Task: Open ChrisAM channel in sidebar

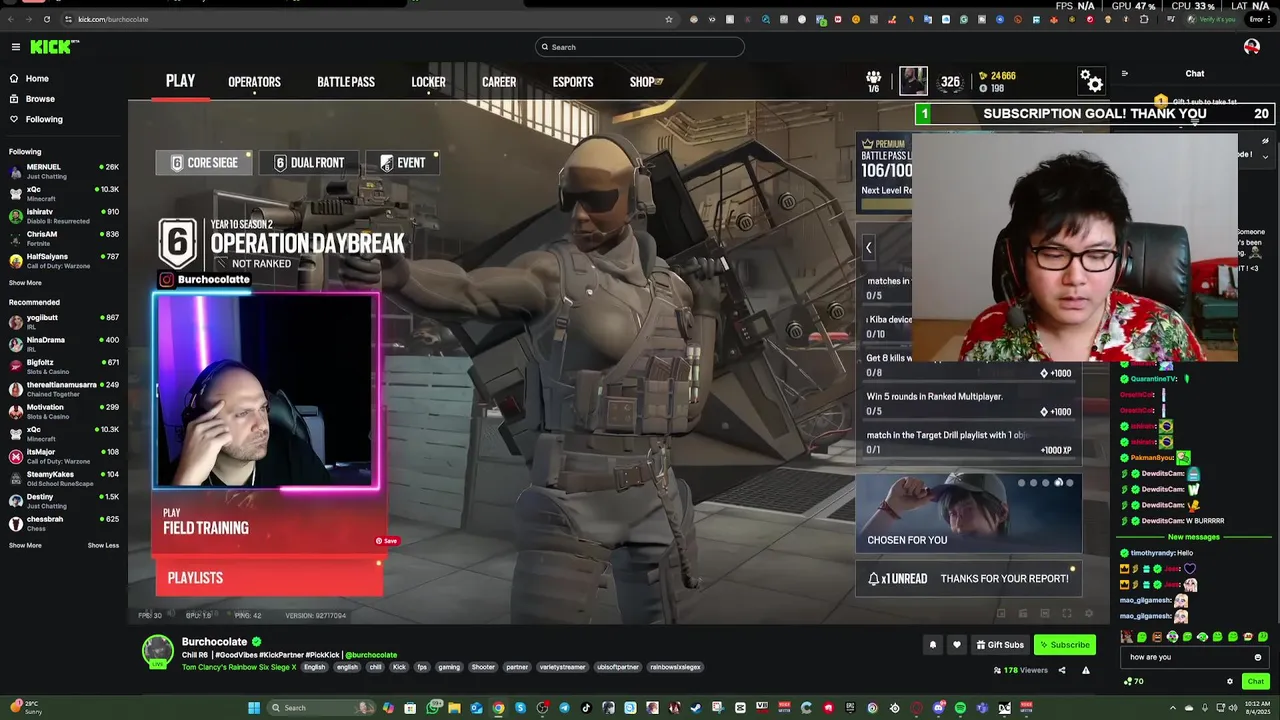Action: click(x=64, y=238)
